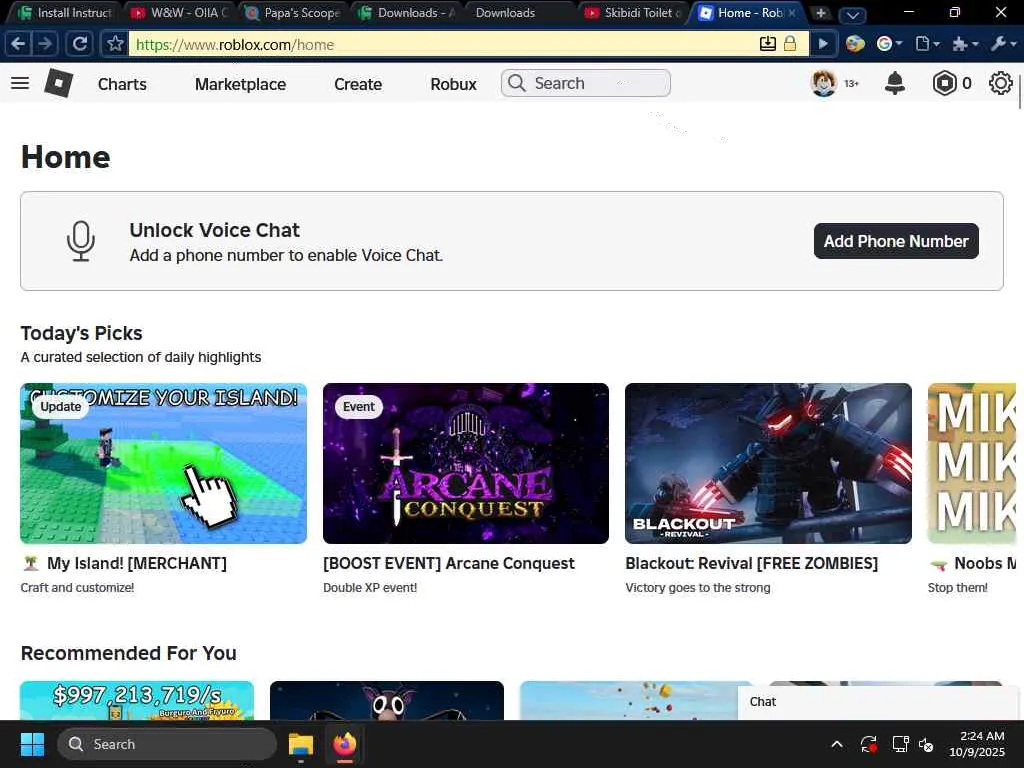Open the Roblox hamburger navigation menu

point(20,83)
